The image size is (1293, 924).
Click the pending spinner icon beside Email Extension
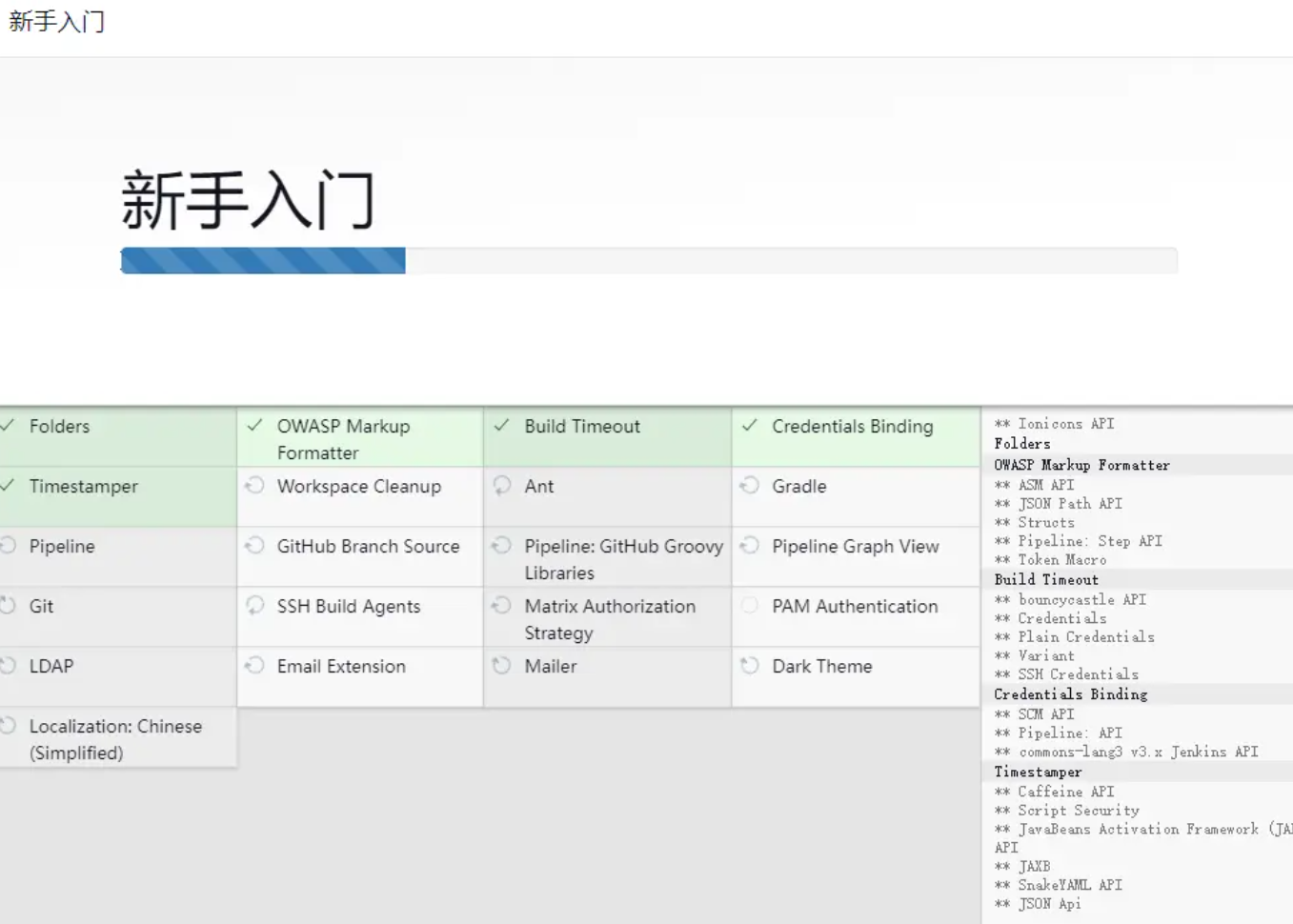(254, 666)
